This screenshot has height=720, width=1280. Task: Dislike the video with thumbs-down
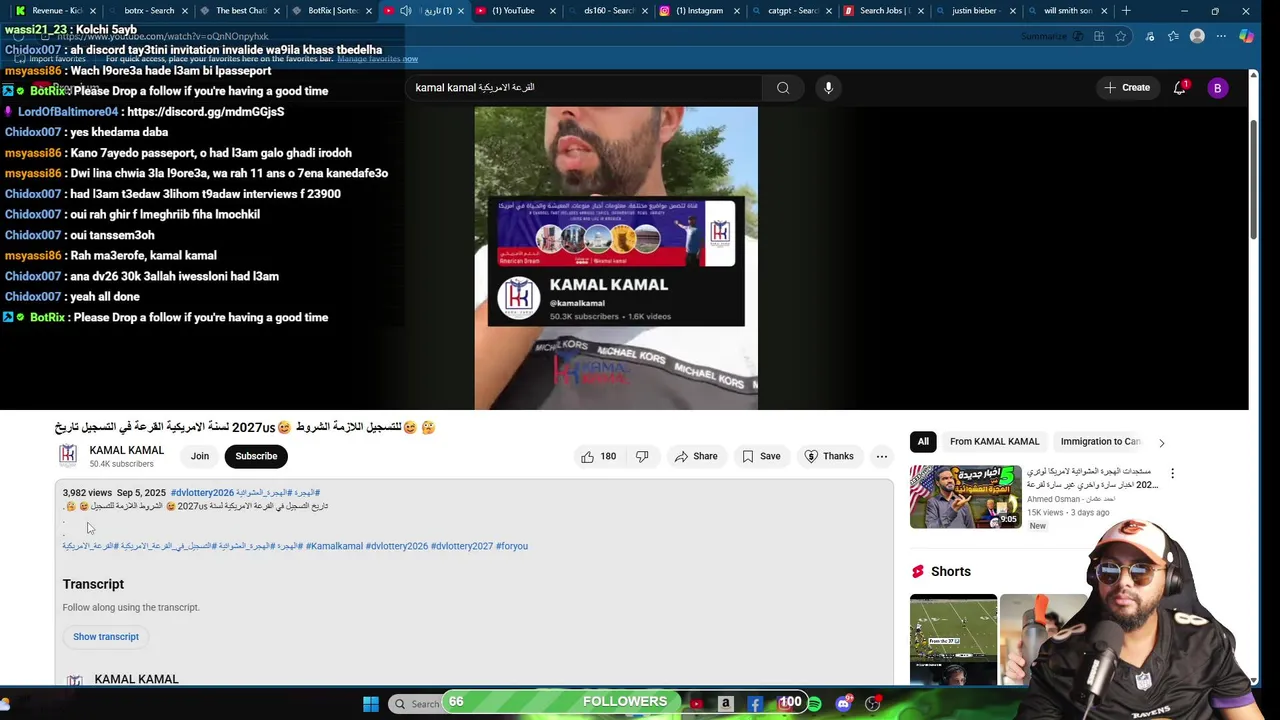coord(642,456)
